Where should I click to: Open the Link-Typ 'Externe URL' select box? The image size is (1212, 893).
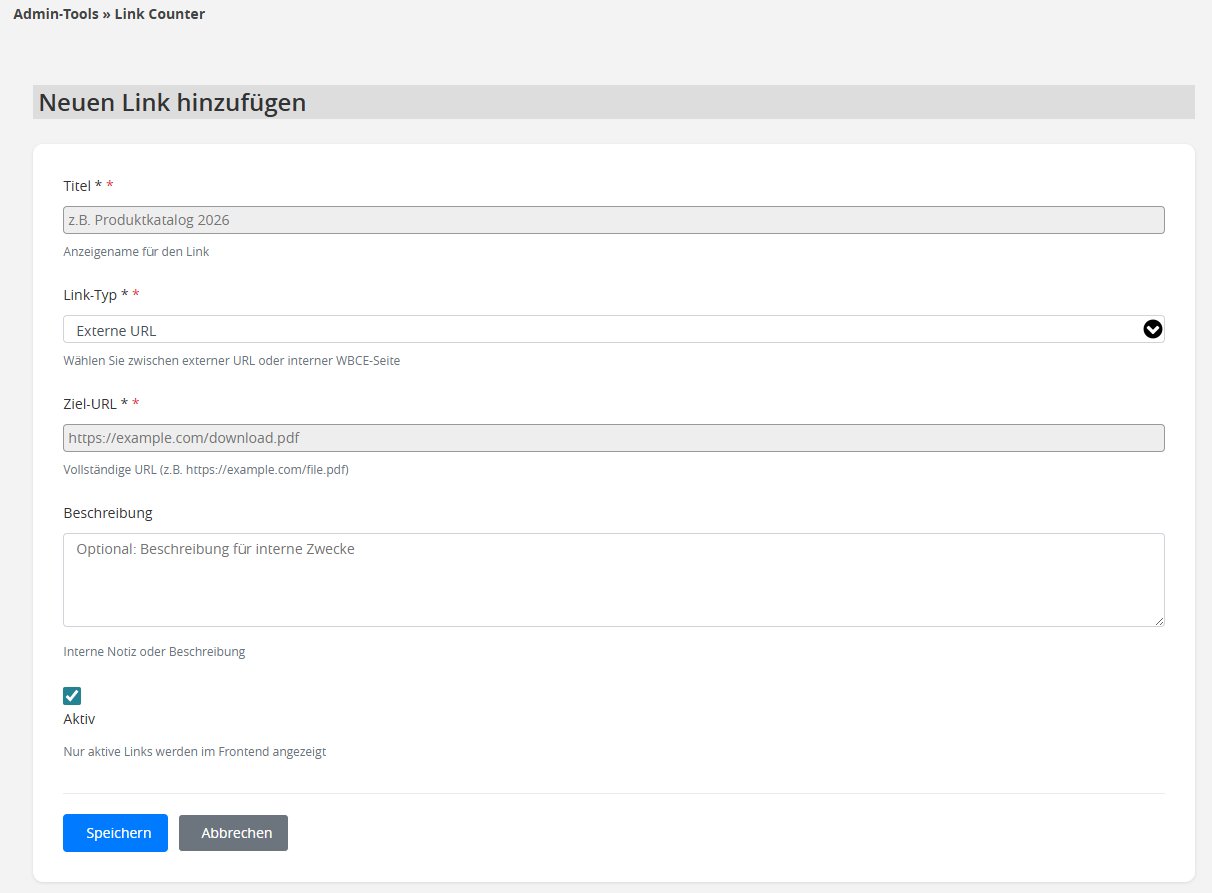600,330
